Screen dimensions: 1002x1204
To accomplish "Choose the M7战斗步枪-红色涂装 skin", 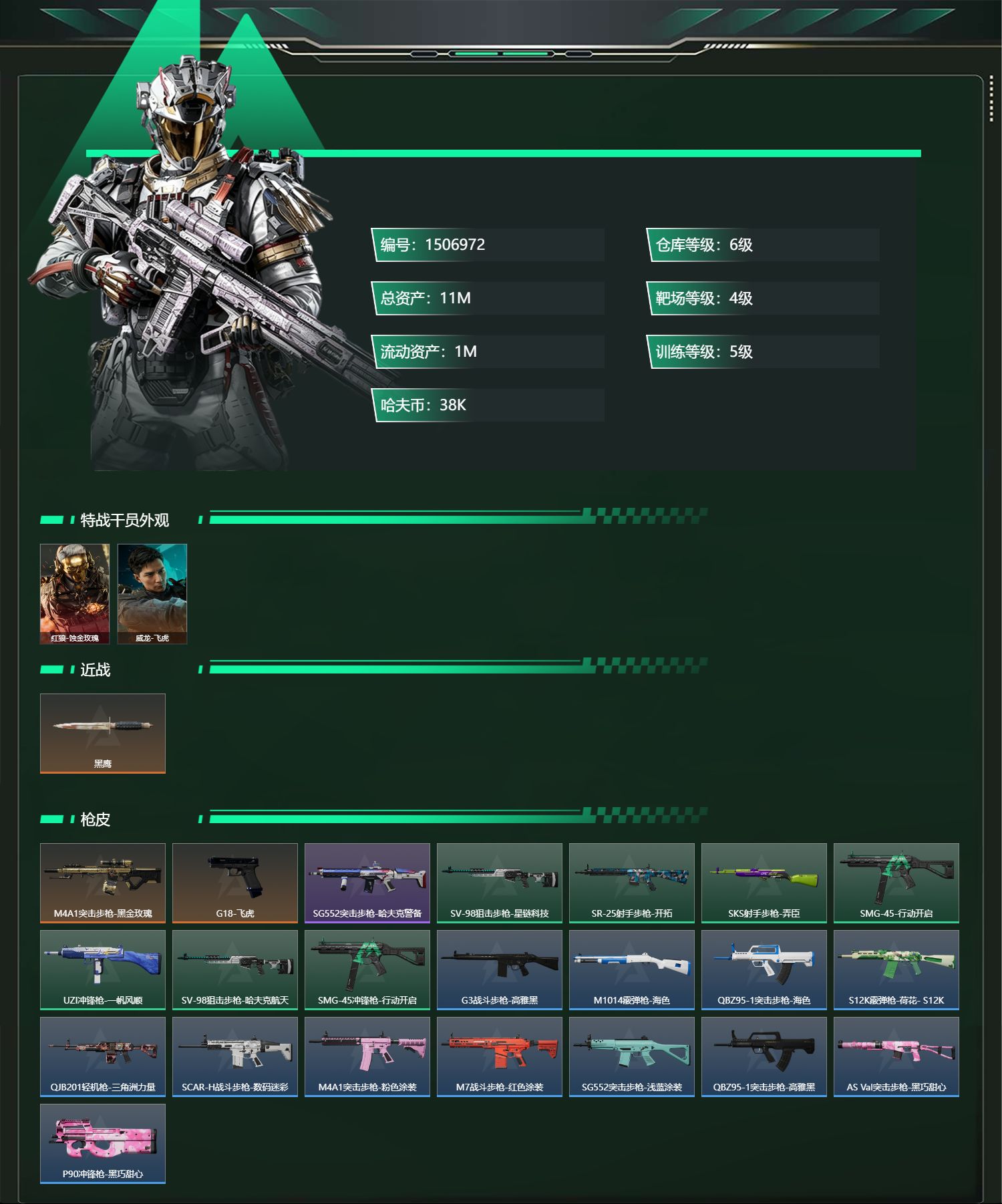I will (500, 1056).
